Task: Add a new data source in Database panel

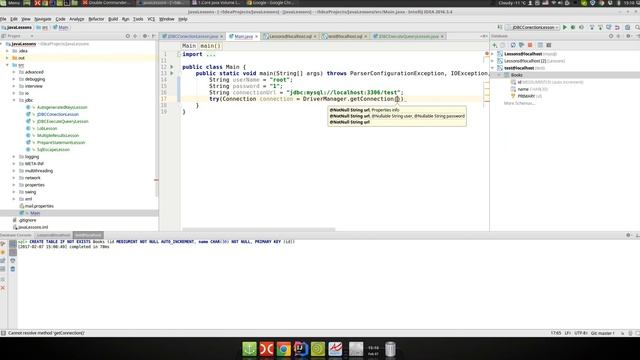Action: 495,45
